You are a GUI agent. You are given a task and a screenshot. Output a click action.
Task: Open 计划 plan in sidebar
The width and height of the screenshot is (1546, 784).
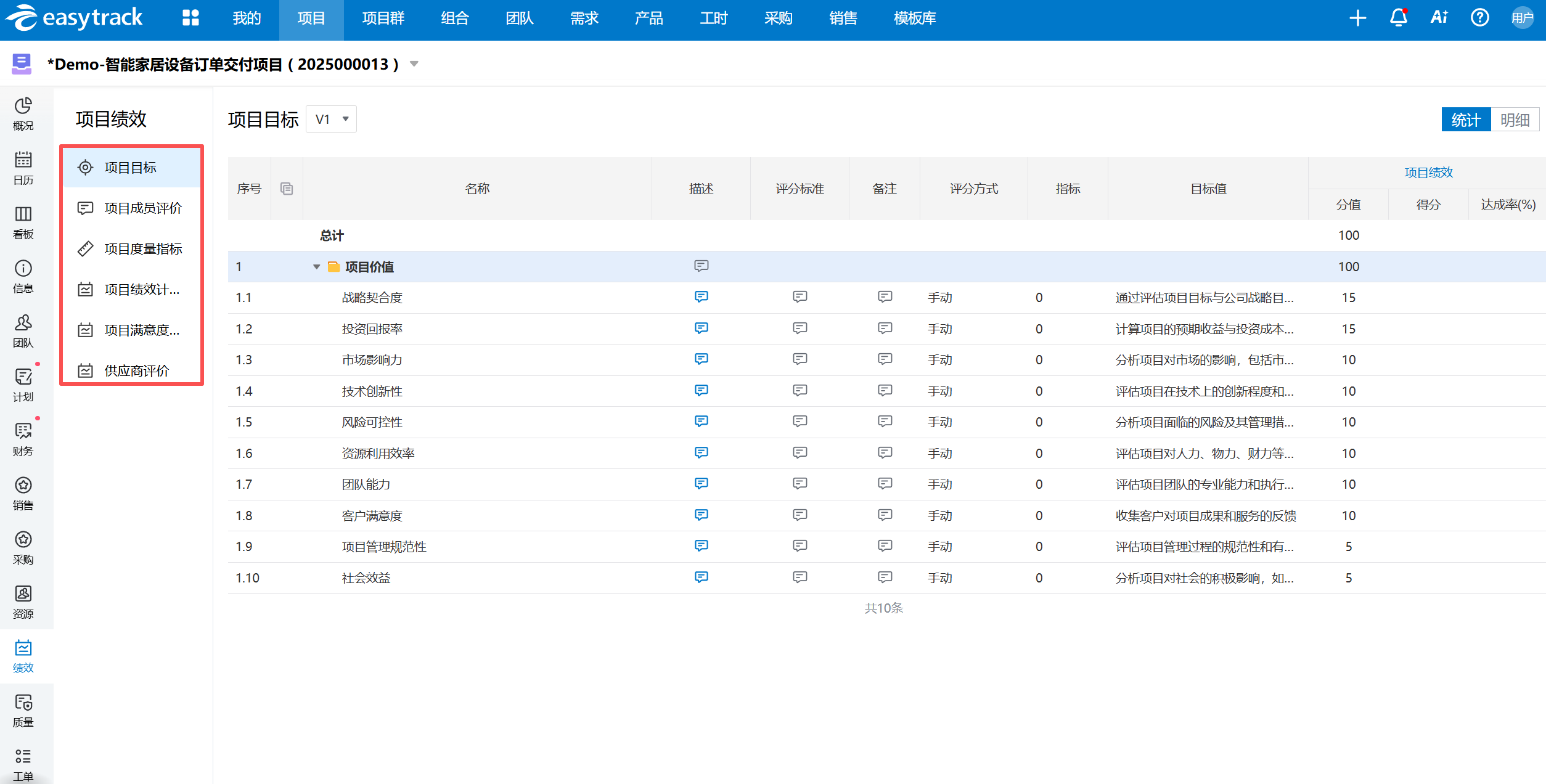pos(23,385)
